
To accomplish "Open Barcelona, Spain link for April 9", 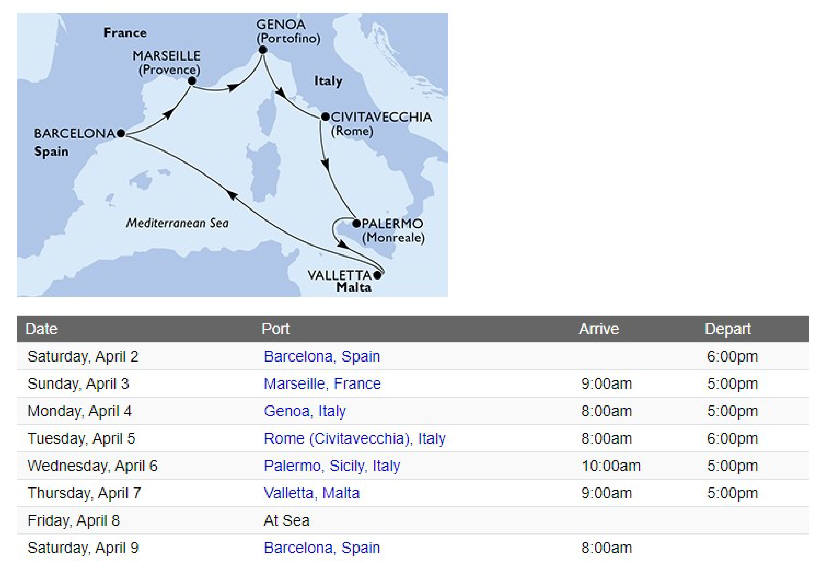I will pos(321,547).
